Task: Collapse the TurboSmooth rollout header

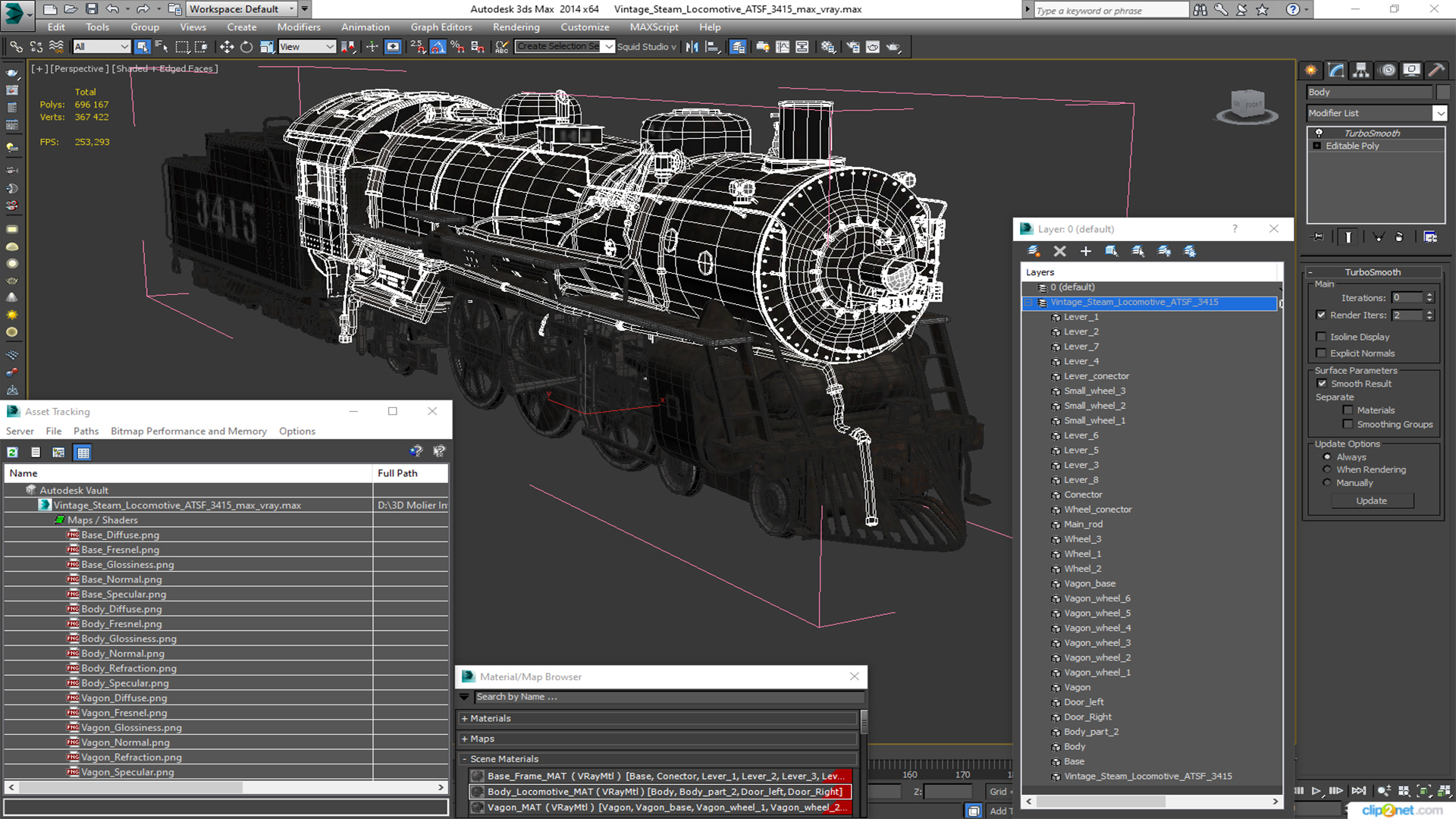Action: 1372,272
